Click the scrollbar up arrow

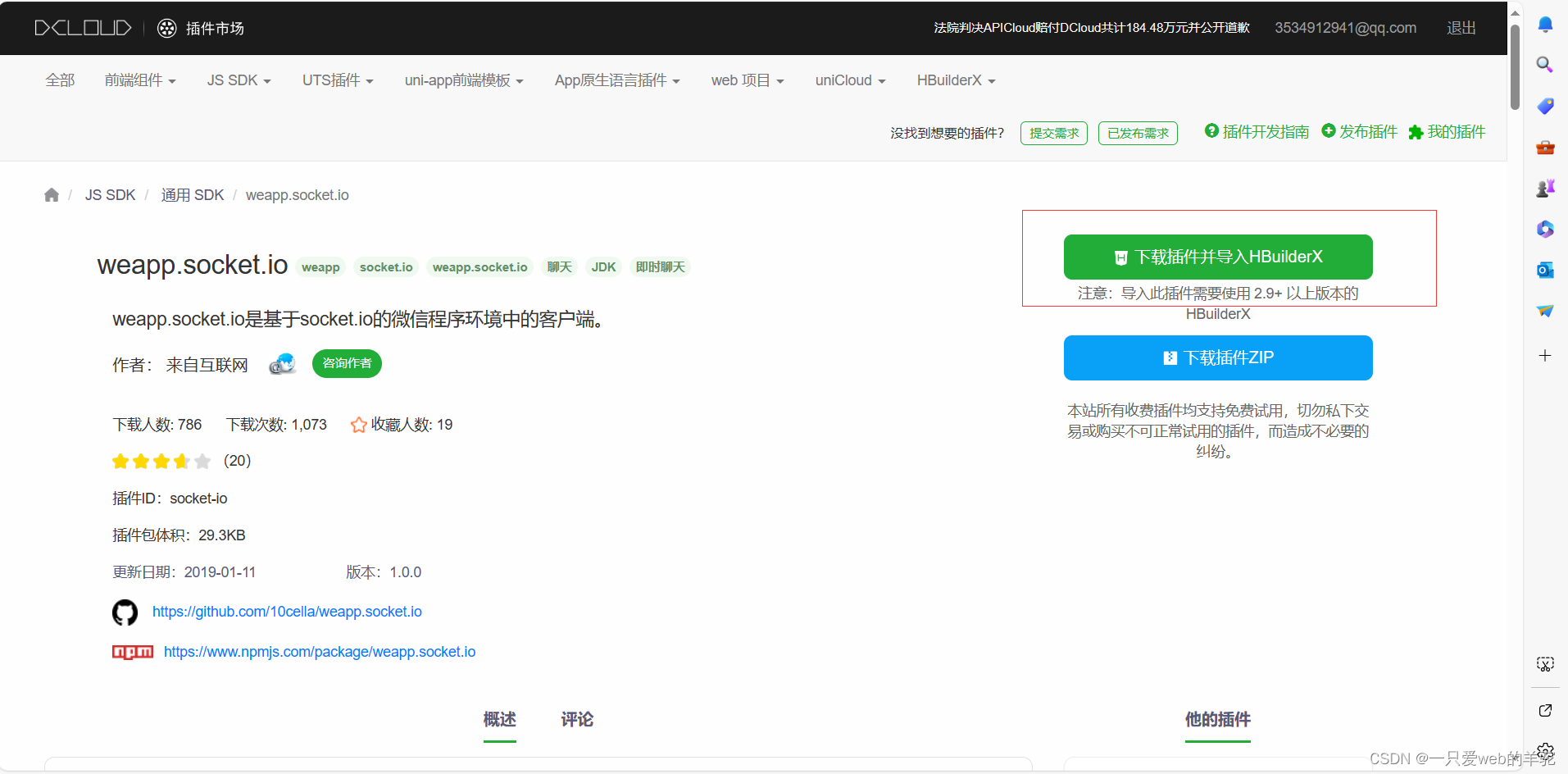click(1515, 11)
